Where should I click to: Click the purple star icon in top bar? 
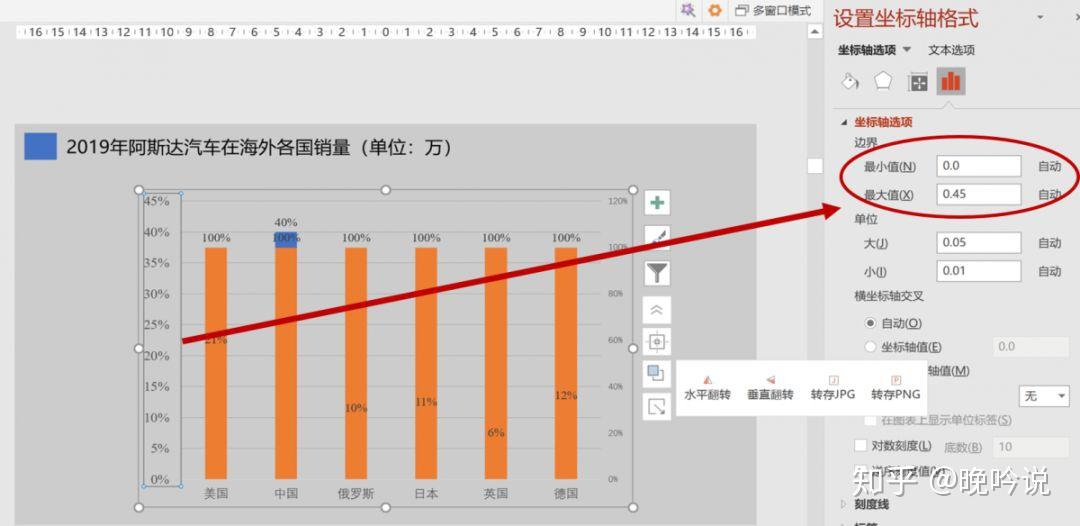click(x=687, y=10)
